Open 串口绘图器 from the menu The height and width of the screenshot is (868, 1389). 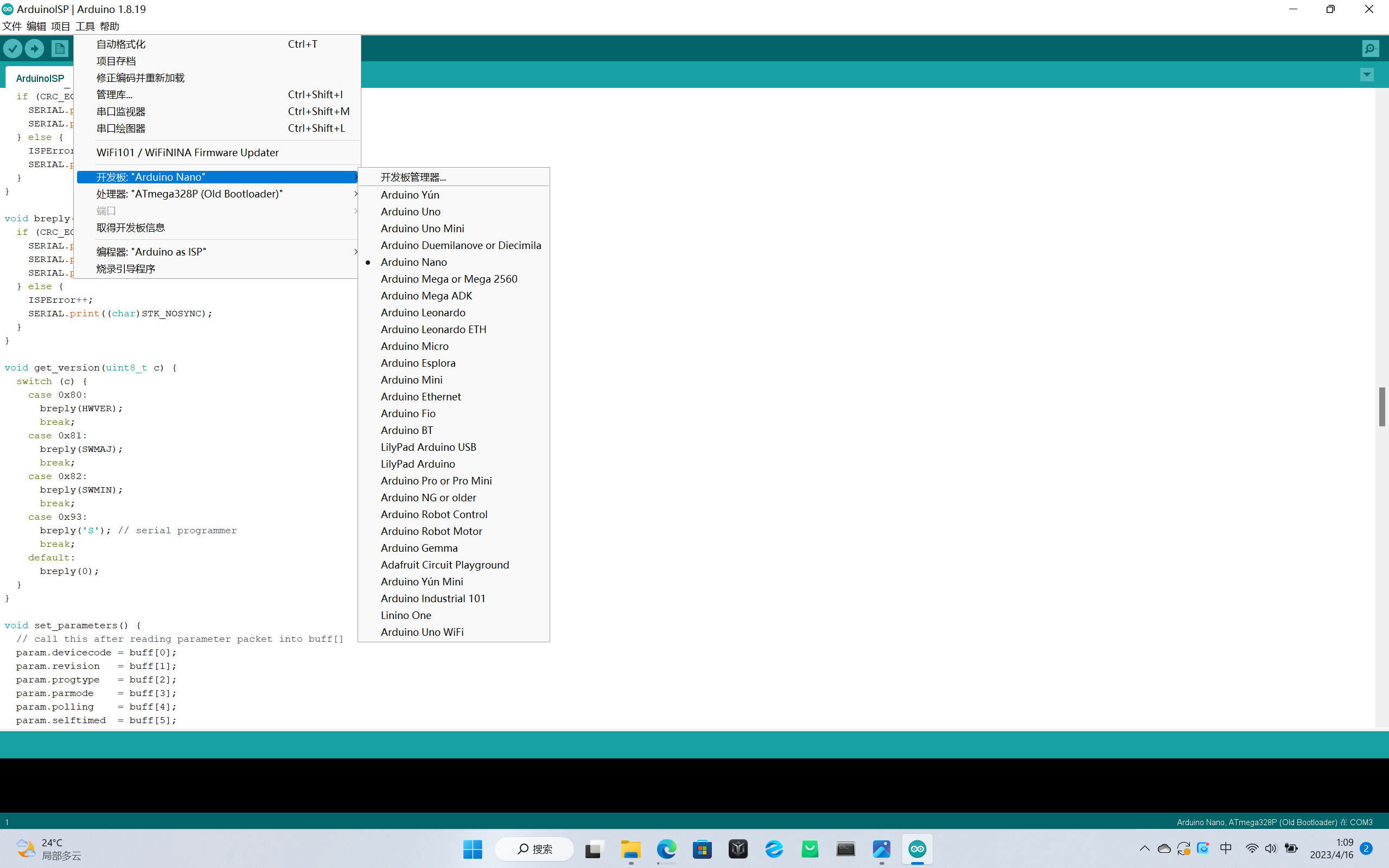click(218, 128)
